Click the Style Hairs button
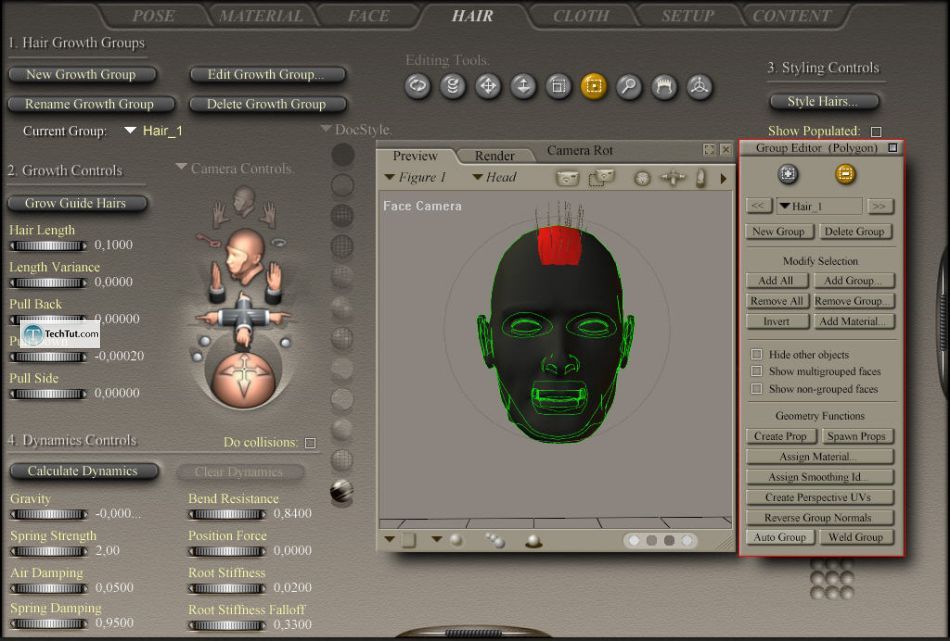 click(x=825, y=102)
